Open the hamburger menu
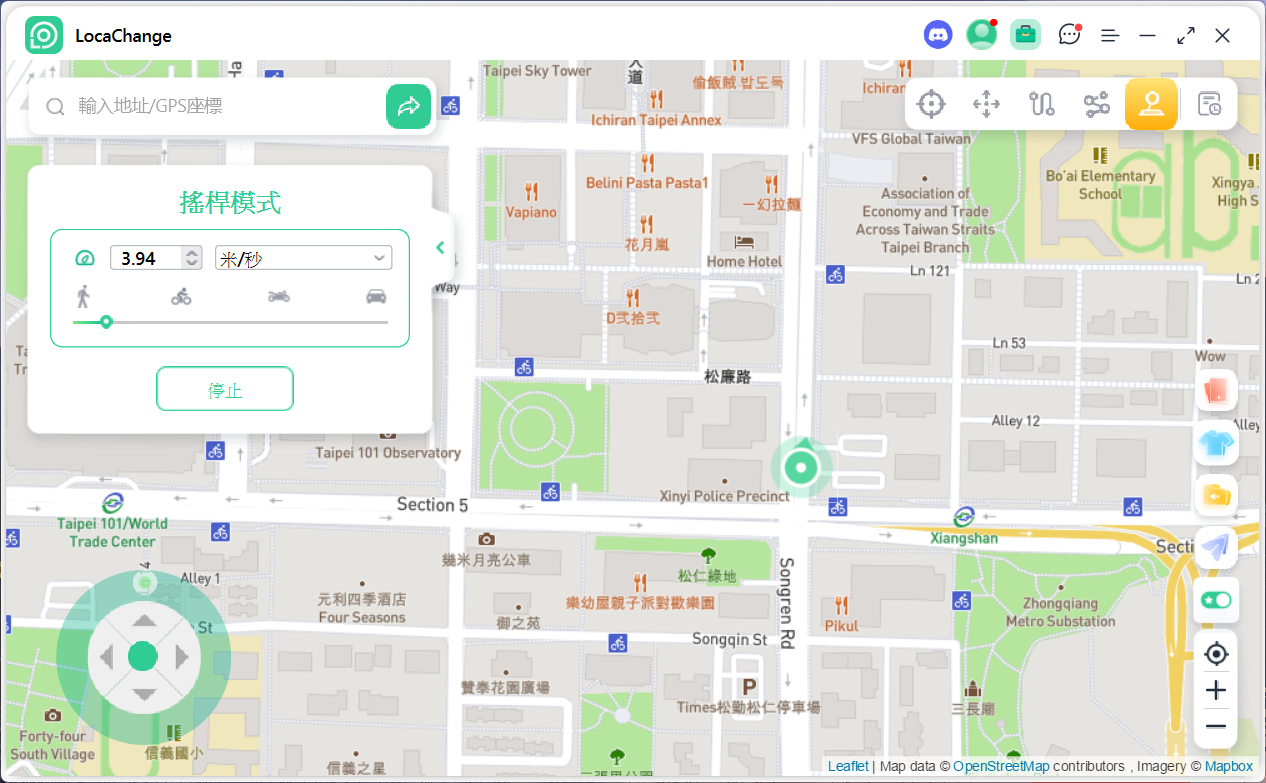1266x783 pixels. (x=1110, y=35)
